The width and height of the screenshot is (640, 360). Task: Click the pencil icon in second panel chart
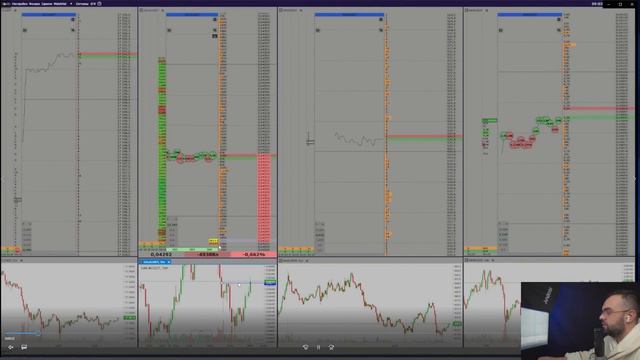215,30
